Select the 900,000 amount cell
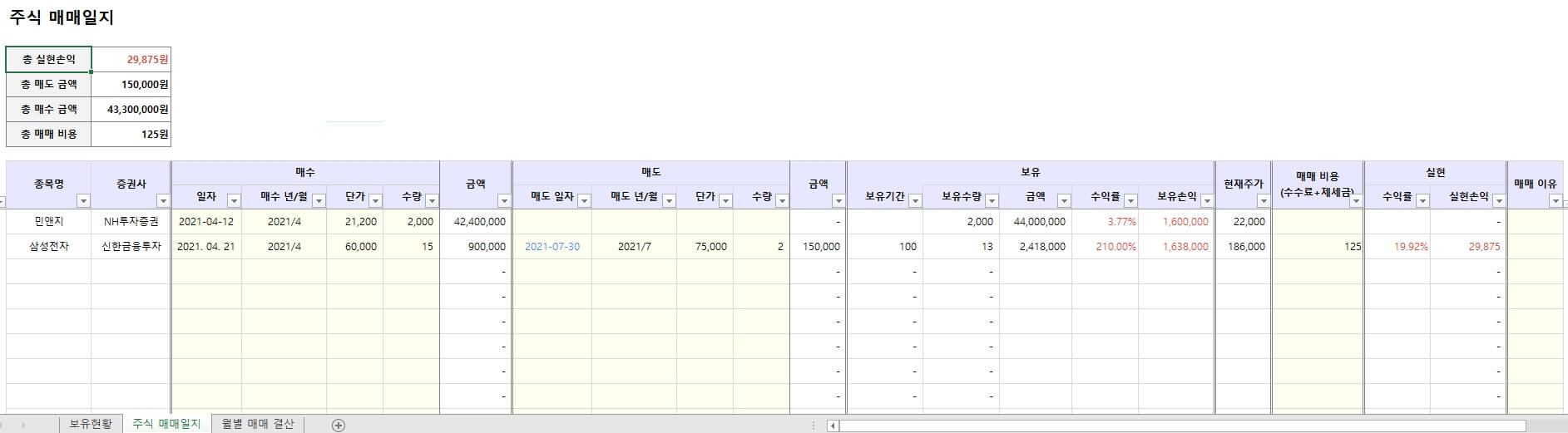This screenshot has width=1568, height=433. [476, 247]
